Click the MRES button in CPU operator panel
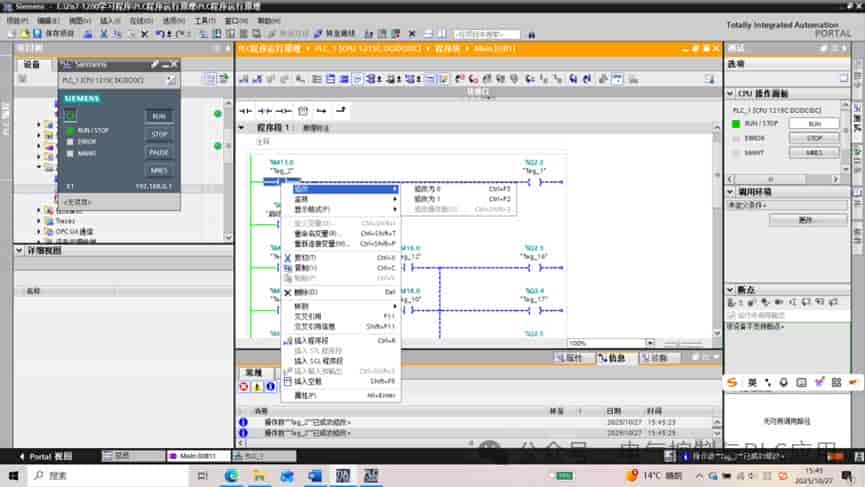This screenshot has width=865, height=487. [x=814, y=153]
